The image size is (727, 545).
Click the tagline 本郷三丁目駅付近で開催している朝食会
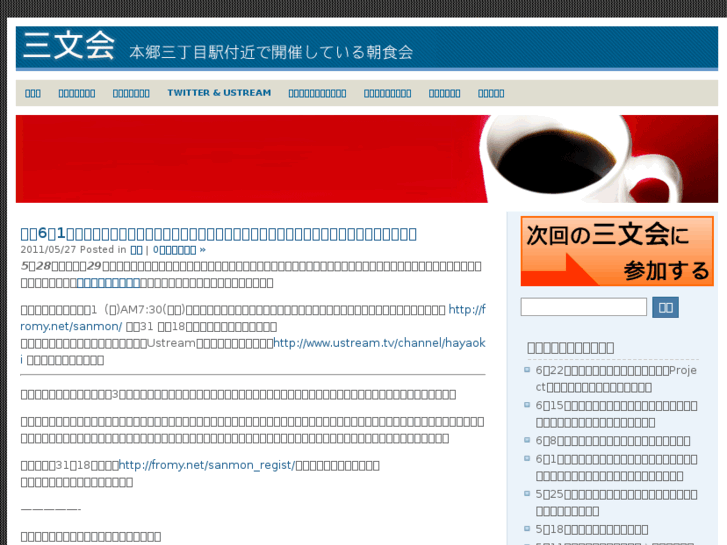pyautogui.click(x=271, y=52)
